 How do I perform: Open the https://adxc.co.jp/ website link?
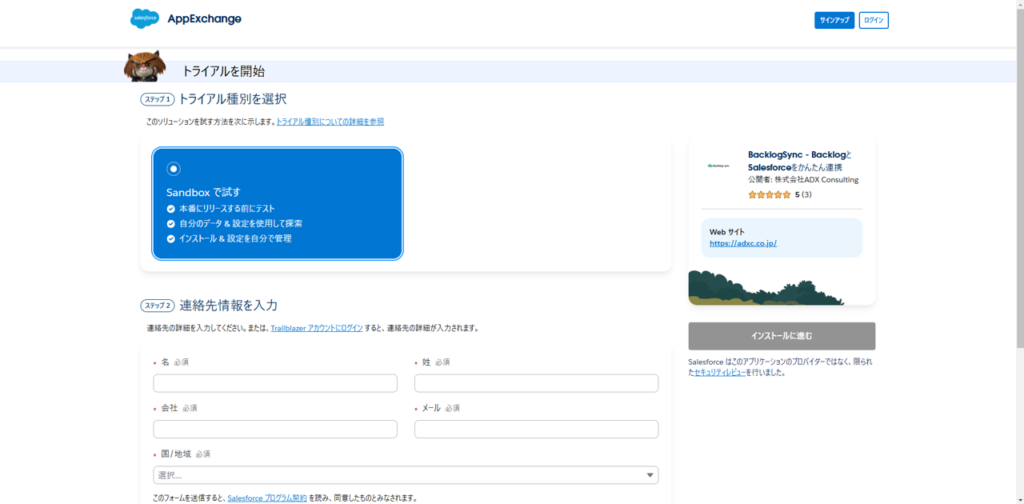pos(743,244)
